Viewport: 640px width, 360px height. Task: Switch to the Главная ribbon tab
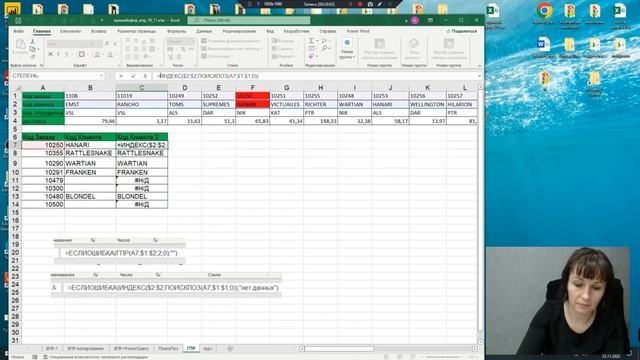(x=42, y=31)
